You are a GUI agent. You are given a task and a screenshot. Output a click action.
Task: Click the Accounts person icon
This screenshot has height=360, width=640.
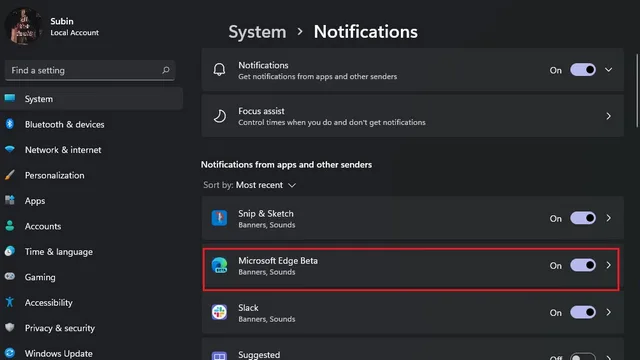pyautogui.click(x=10, y=226)
